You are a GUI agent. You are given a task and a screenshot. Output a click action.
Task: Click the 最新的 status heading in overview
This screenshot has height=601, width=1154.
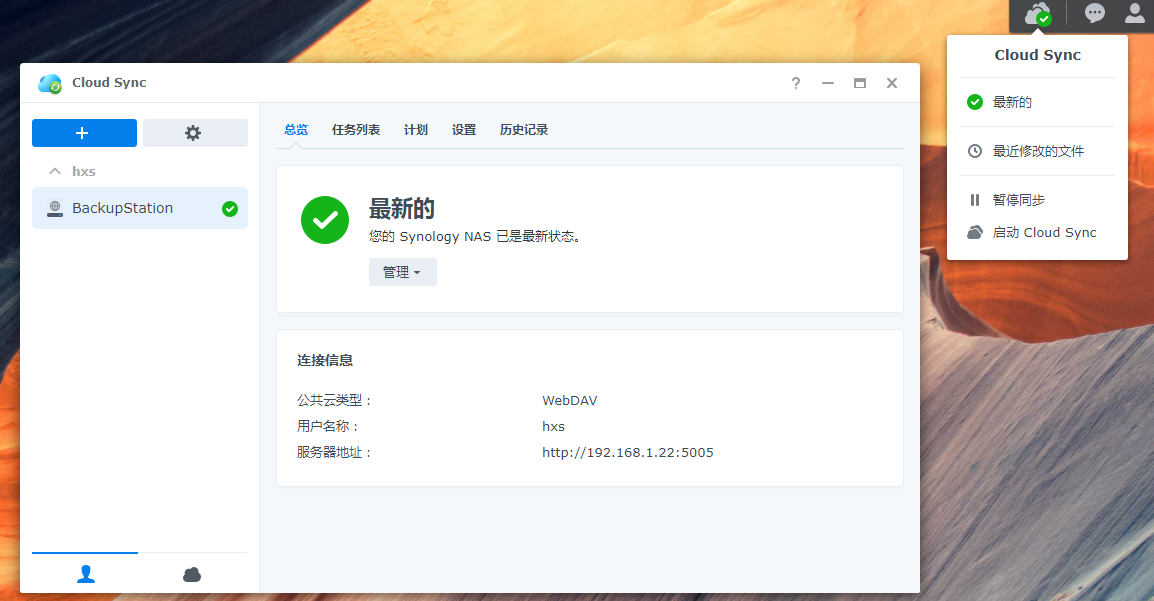tap(402, 209)
